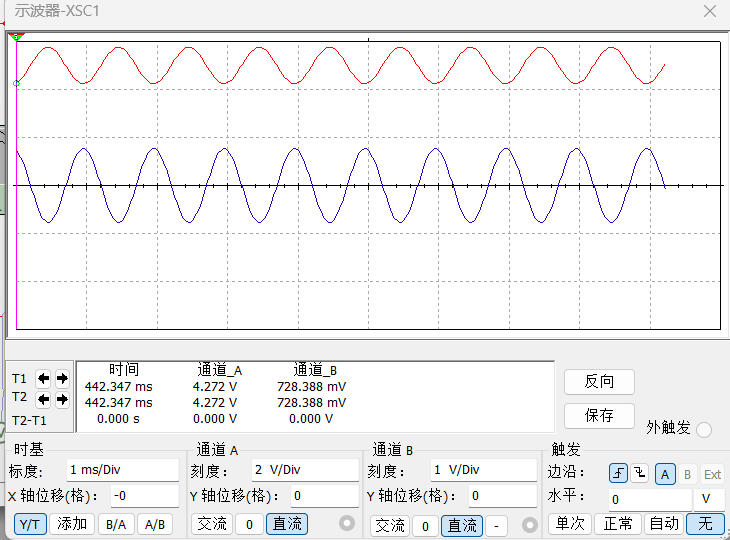The image size is (730, 540).
Task: Edit timebase scale 1 ms/Div field
Action: pyautogui.click(x=123, y=470)
